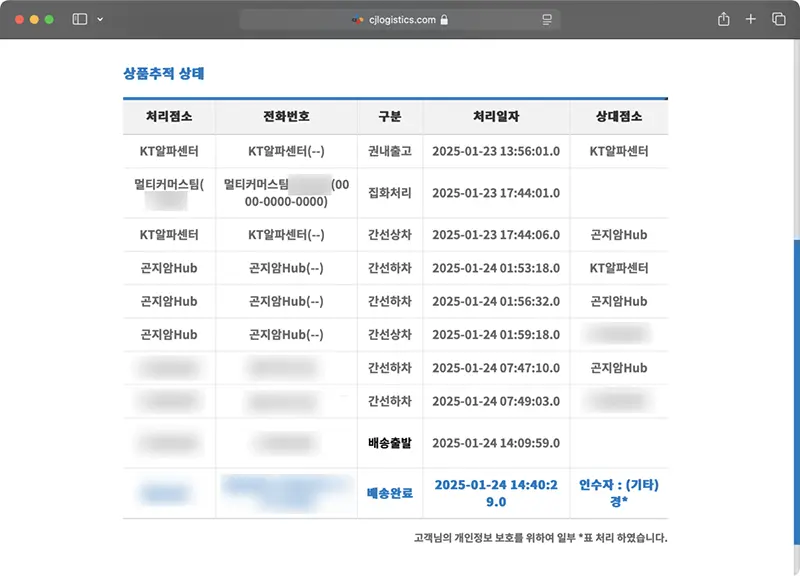Click the 상대점소 column header

click(615, 116)
